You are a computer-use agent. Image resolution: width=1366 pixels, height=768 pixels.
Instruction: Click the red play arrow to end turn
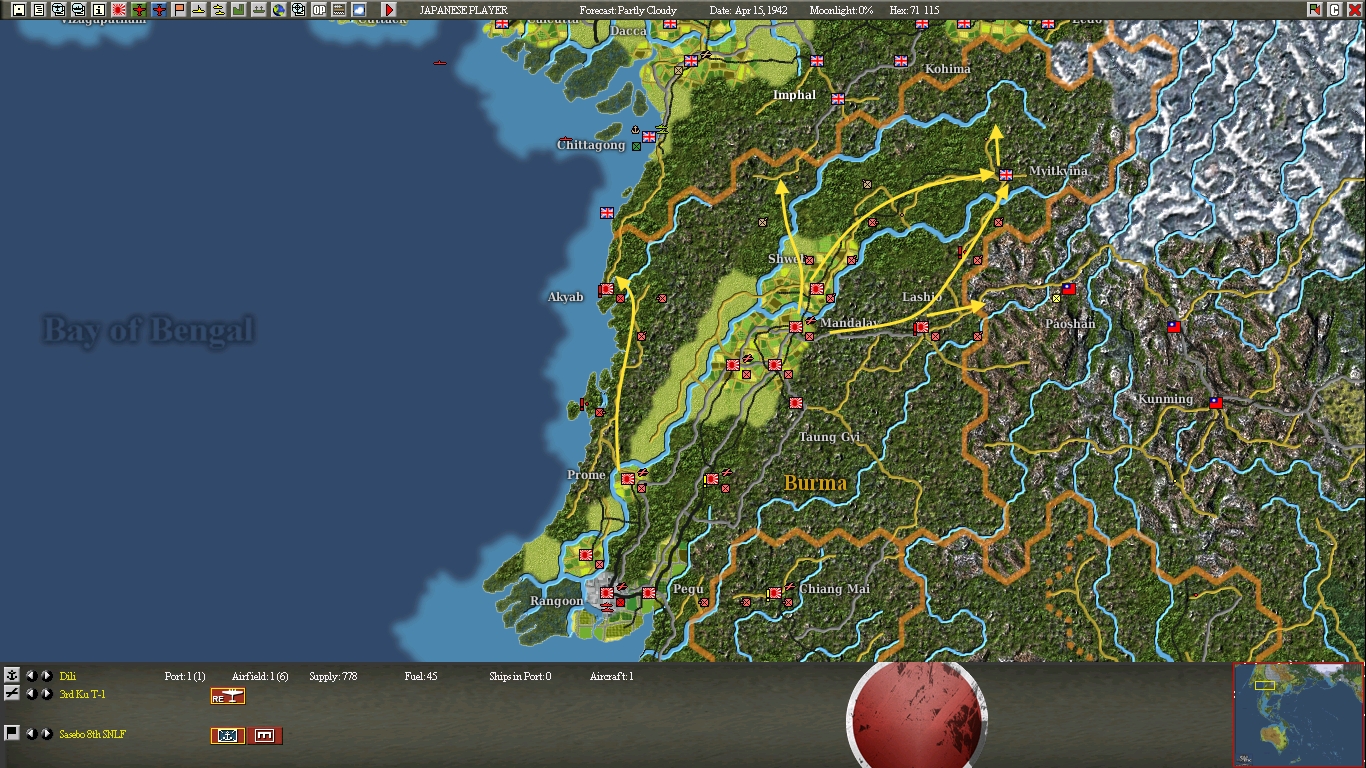[x=389, y=10]
